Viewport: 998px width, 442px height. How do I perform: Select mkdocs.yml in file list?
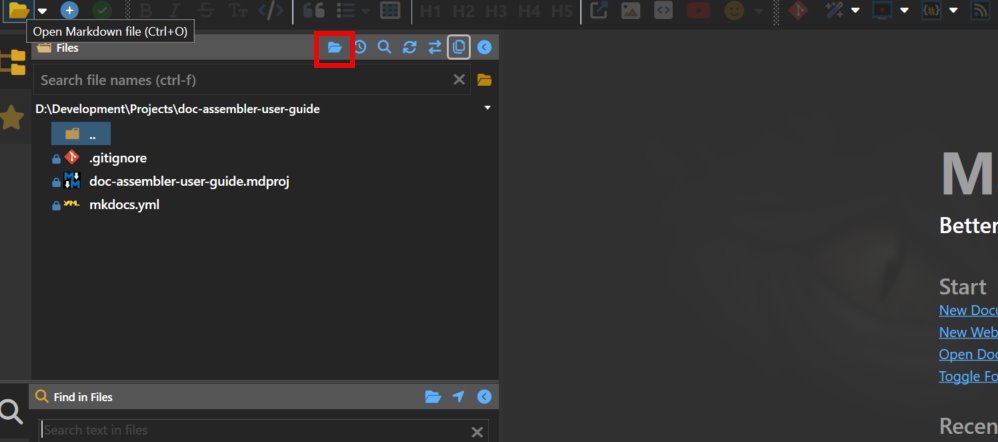[124, 205]
